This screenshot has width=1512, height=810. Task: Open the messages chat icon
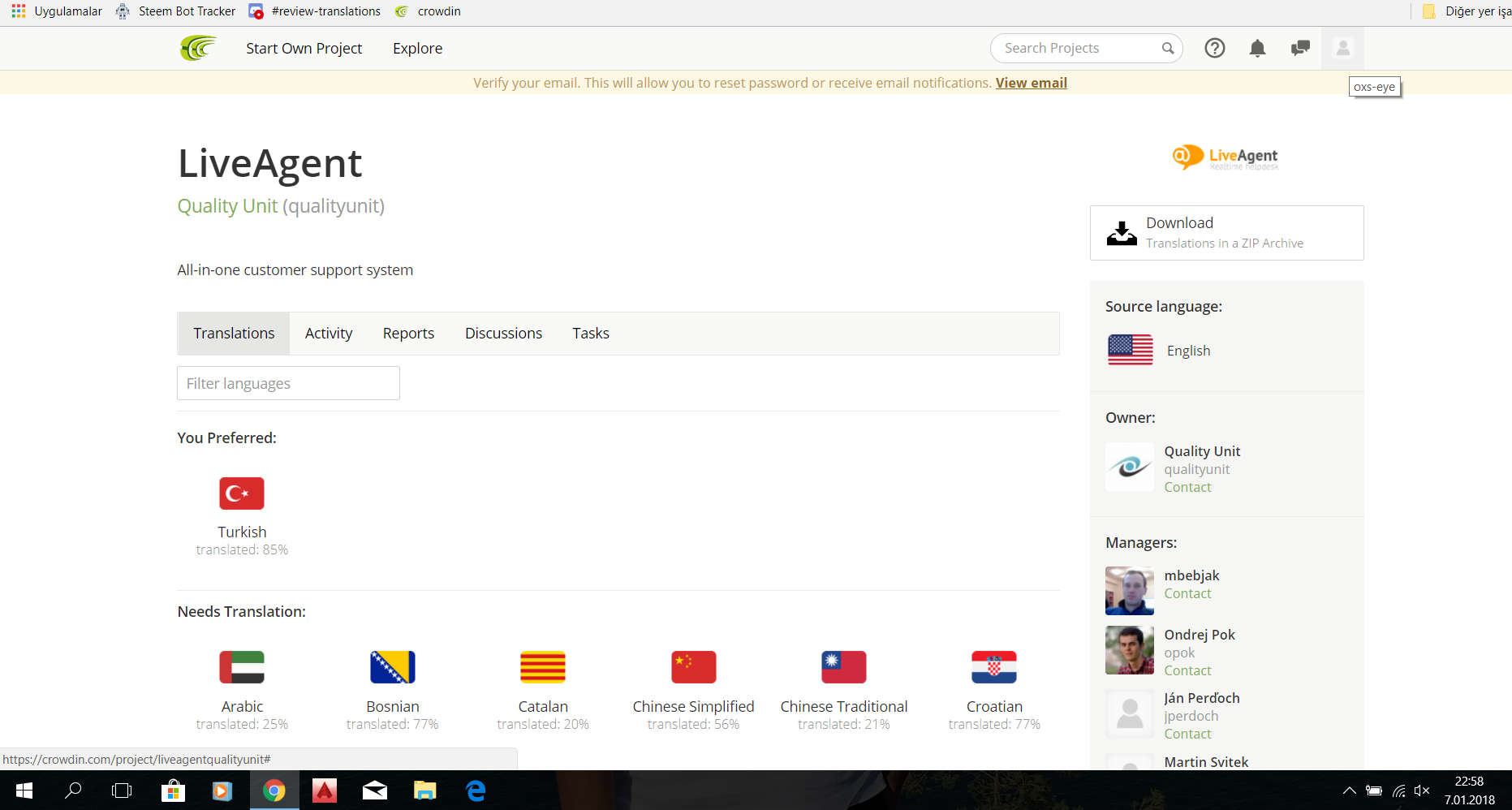point(1300,48)
